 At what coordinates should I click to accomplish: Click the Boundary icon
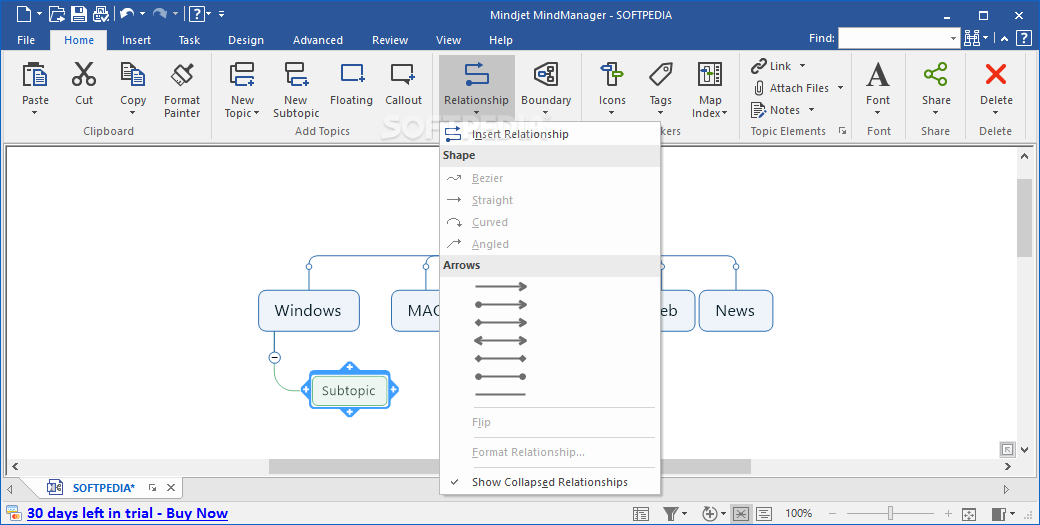tap(546, 74)
